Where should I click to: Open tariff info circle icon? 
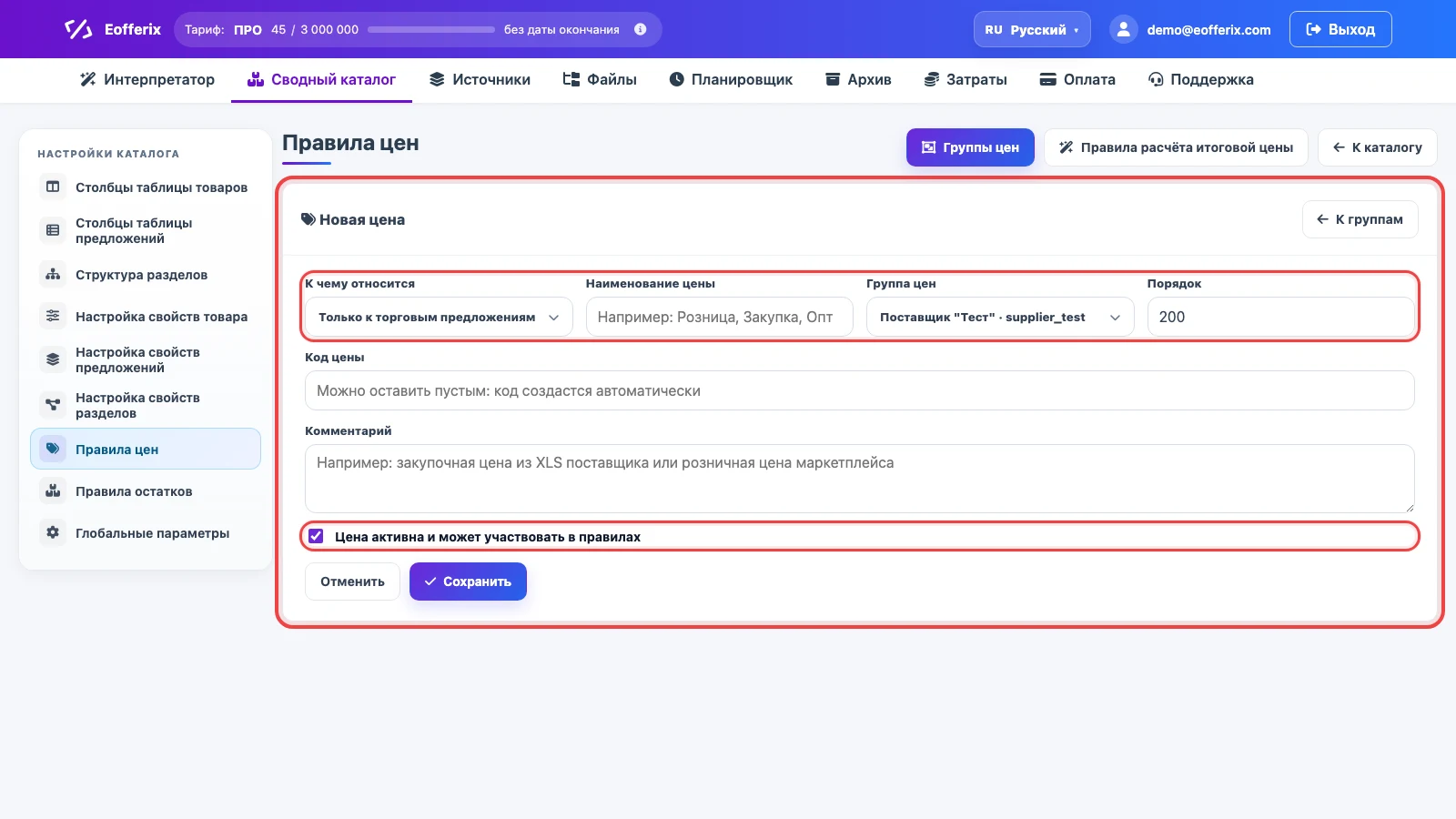[641, 29]
